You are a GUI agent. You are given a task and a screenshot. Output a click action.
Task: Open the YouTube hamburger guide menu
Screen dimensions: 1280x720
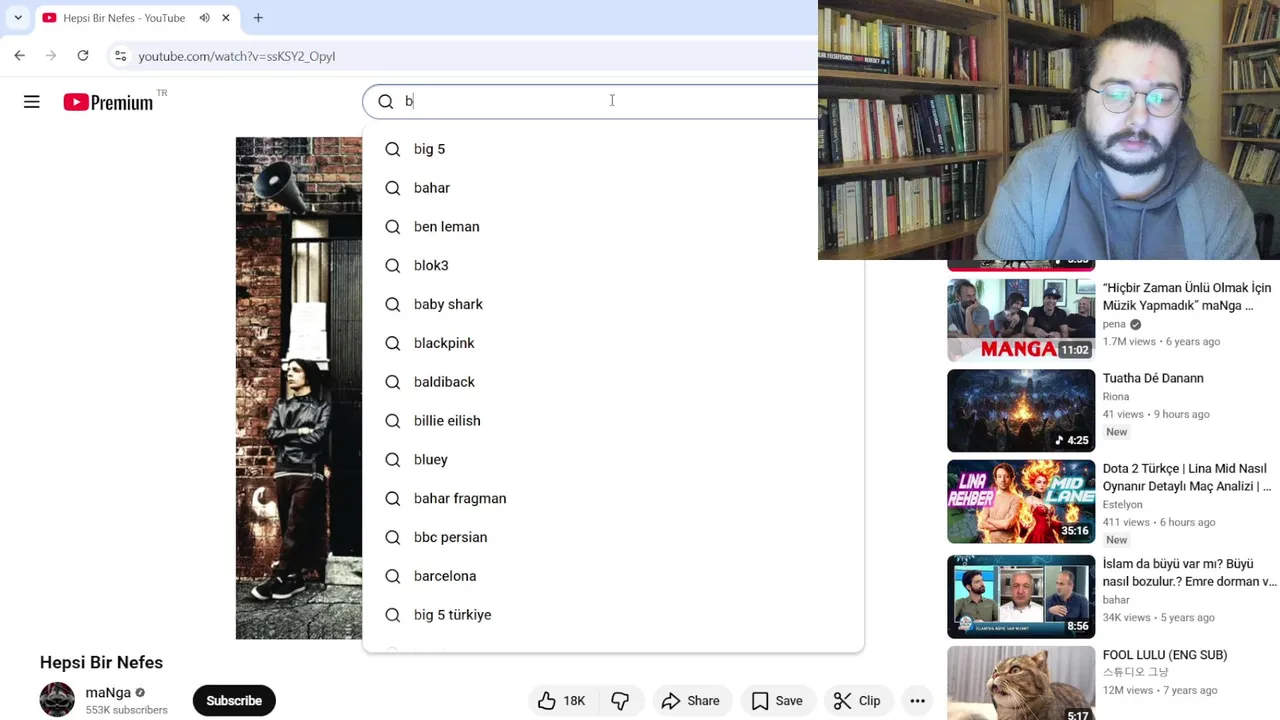point(32,101)
